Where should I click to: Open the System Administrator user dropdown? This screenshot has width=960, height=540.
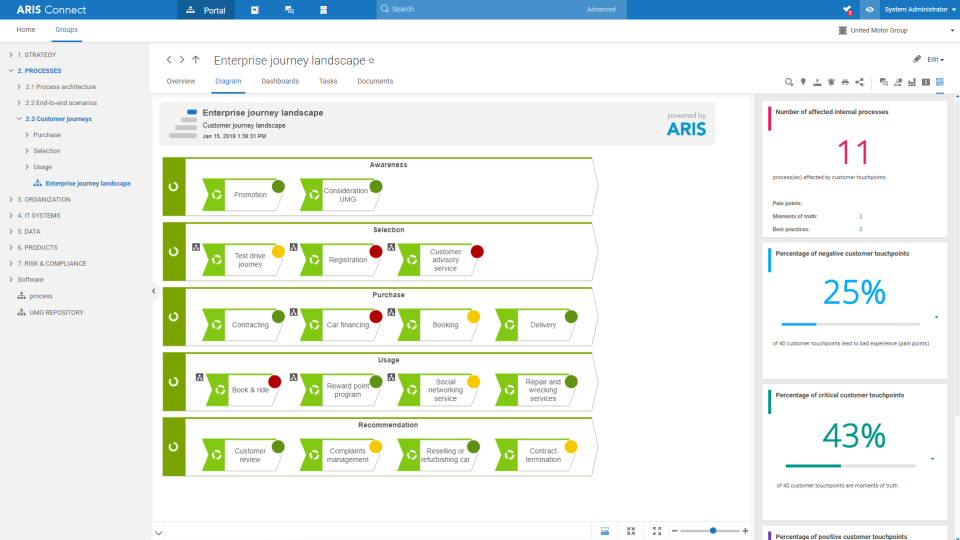pos(920,10)
